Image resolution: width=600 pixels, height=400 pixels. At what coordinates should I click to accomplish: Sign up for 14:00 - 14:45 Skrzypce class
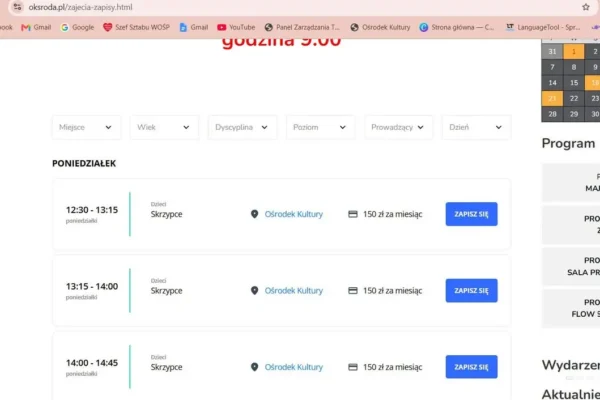coord(471,367)
